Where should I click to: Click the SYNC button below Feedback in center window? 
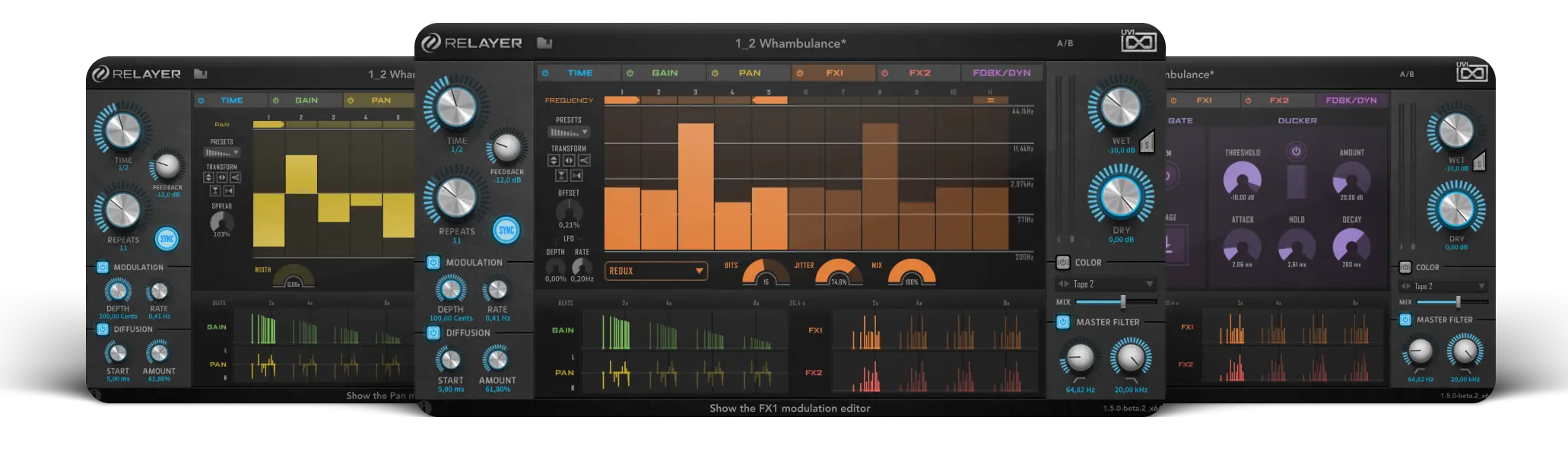[x=506, y=230]
